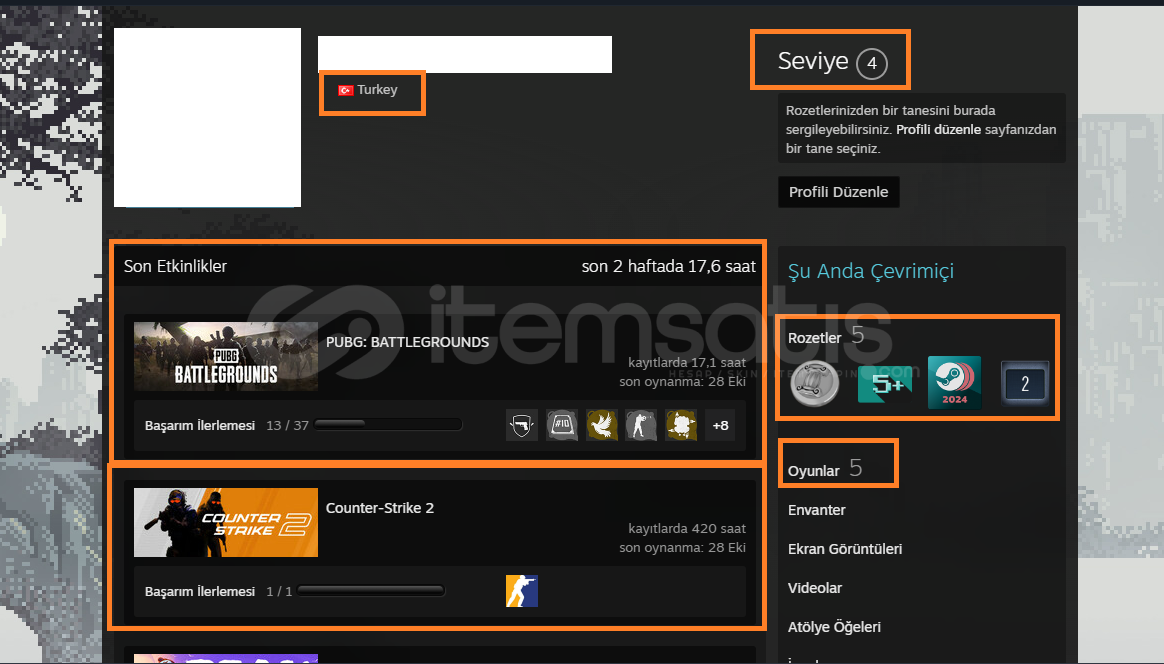Open the PUBG: BATTLEGROUNDS game title
1164x664 pixels.
tap(408, 342)
